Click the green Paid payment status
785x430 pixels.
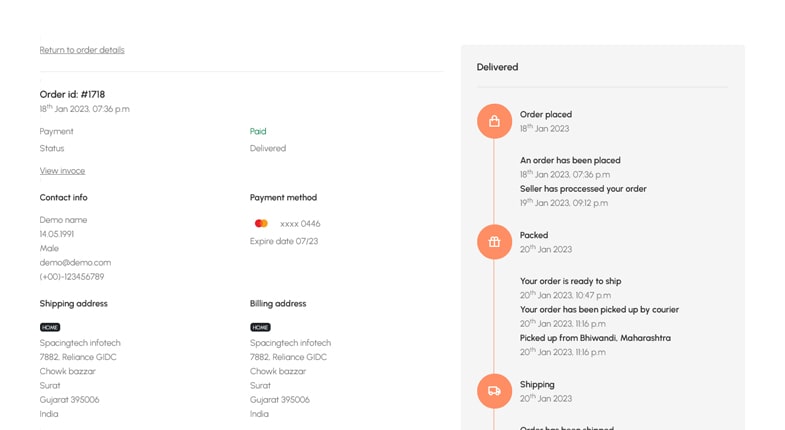click(258, 131)
